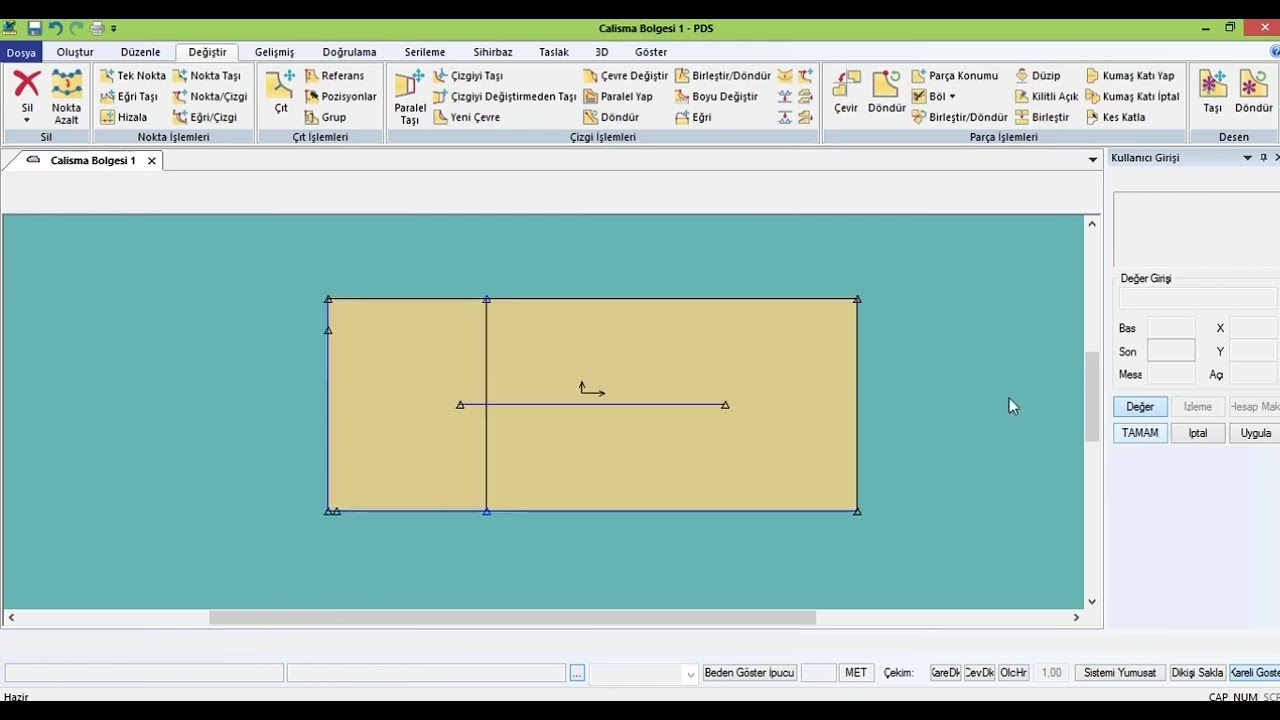Click the Kilitli Açık tool
The image size is (1280, 720).
click(x=1046, y=97)
